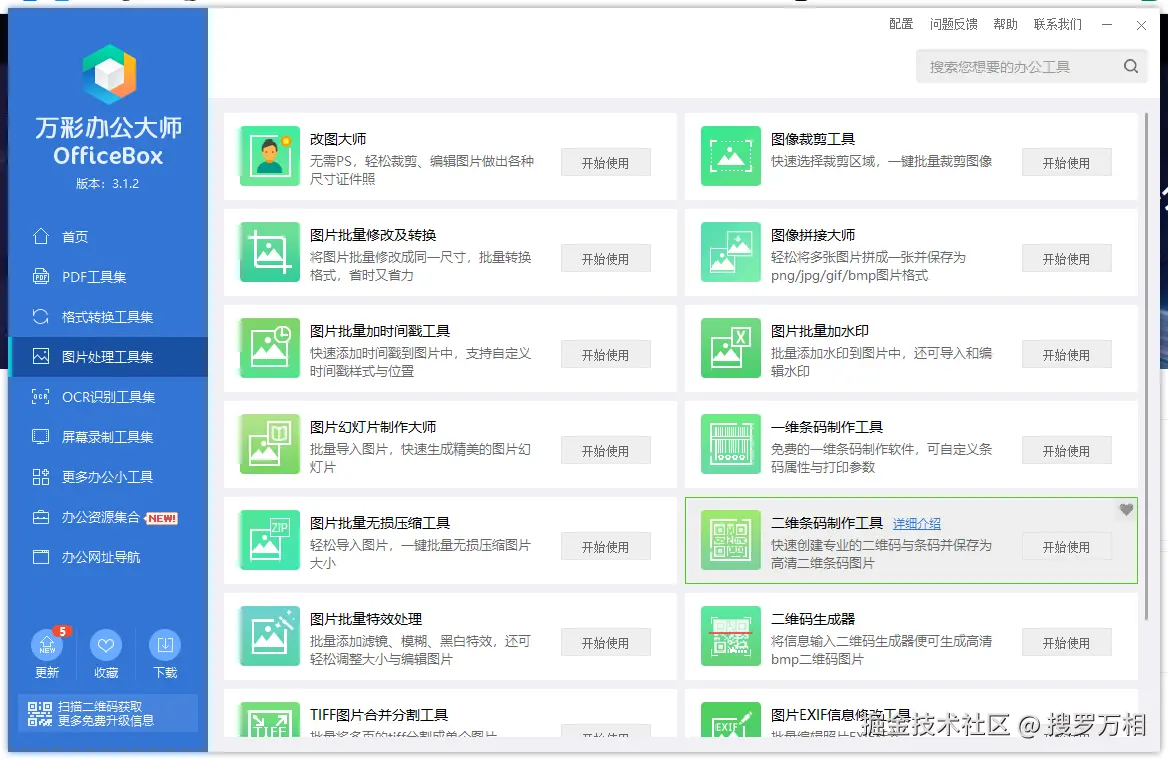Viewport: 1168px width, 760px height.
Task: Click 开始使用 for 图像裁剪工具
Action: [x=1066, y=162]
